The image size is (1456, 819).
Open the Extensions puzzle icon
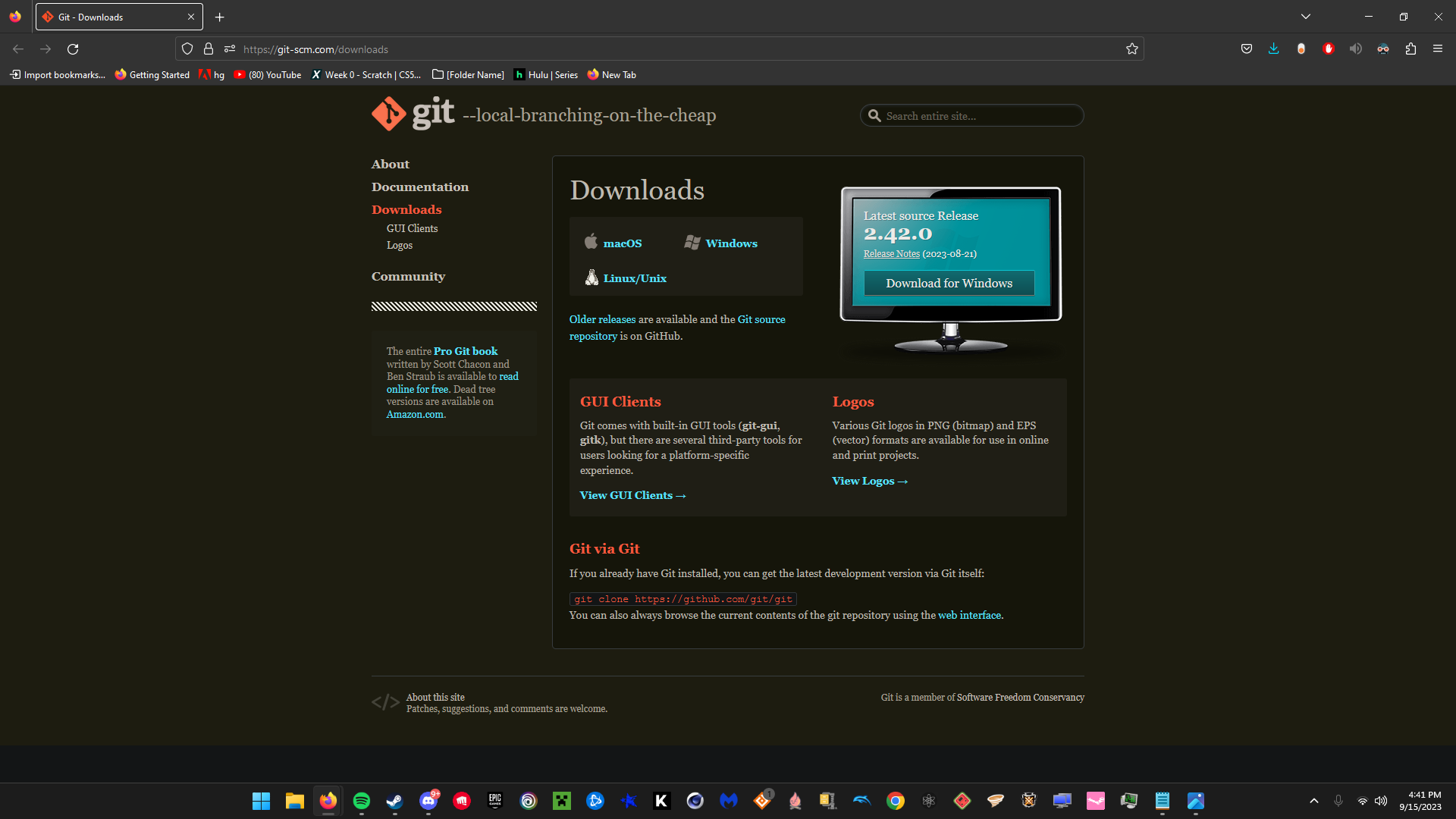1410,49
